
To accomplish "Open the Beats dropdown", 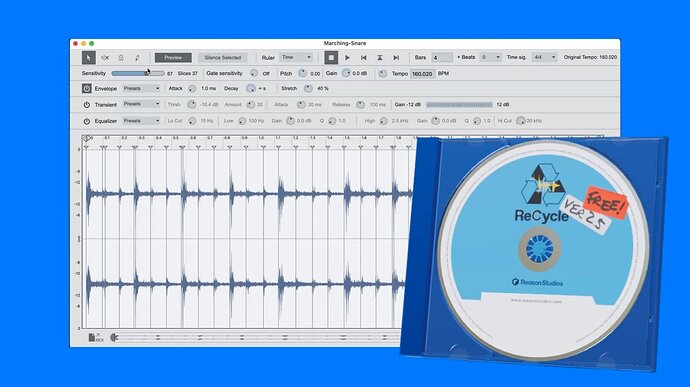I will [x=490, y=57].
